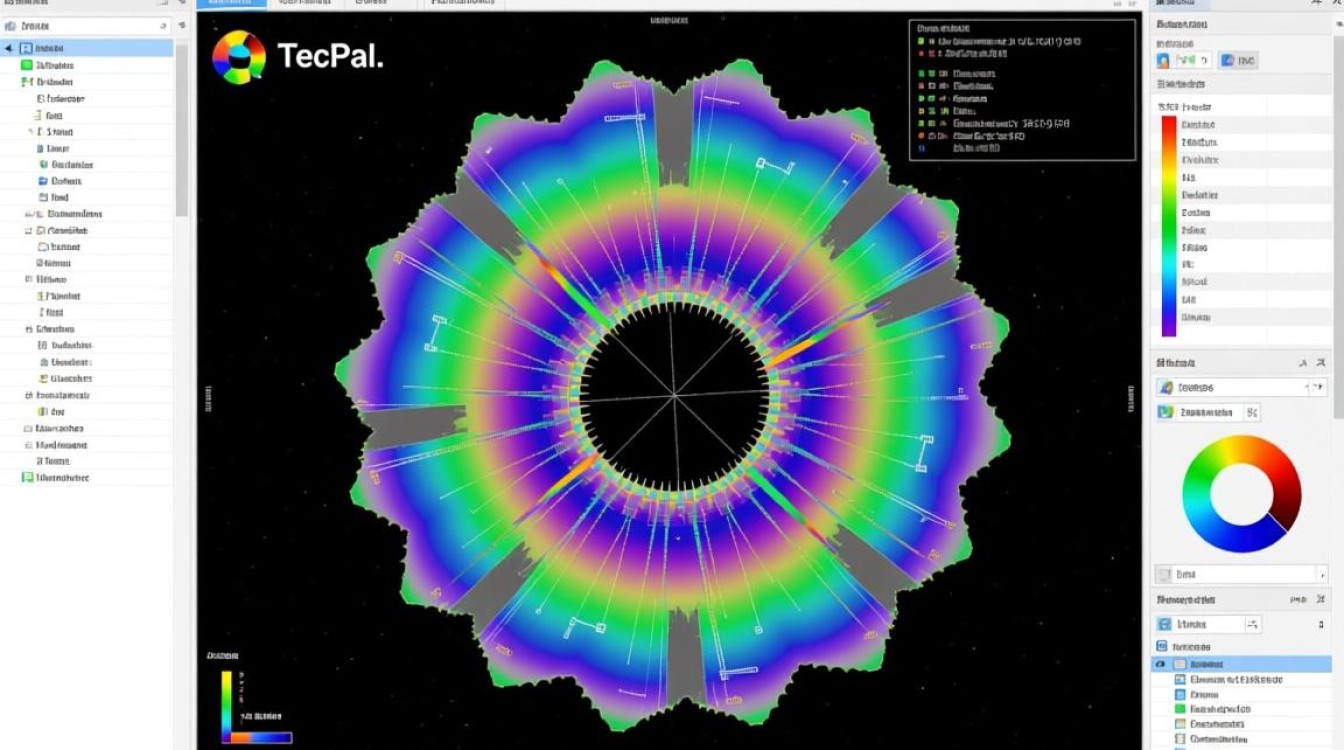The image size is (1344, 750).
Task: Click the blue folder icon in left tree
Action: [x=43, y=181]
